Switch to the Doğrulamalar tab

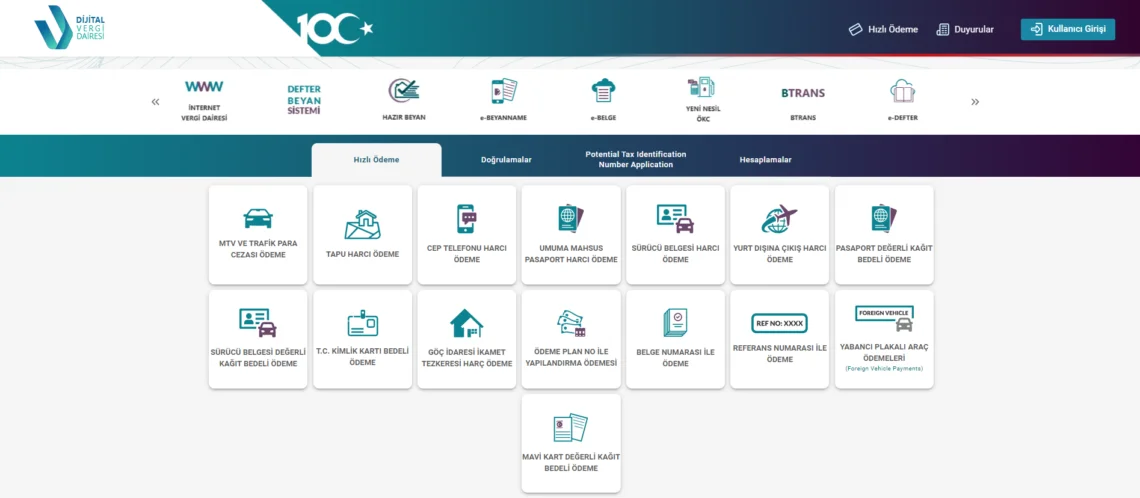point(506,160)
